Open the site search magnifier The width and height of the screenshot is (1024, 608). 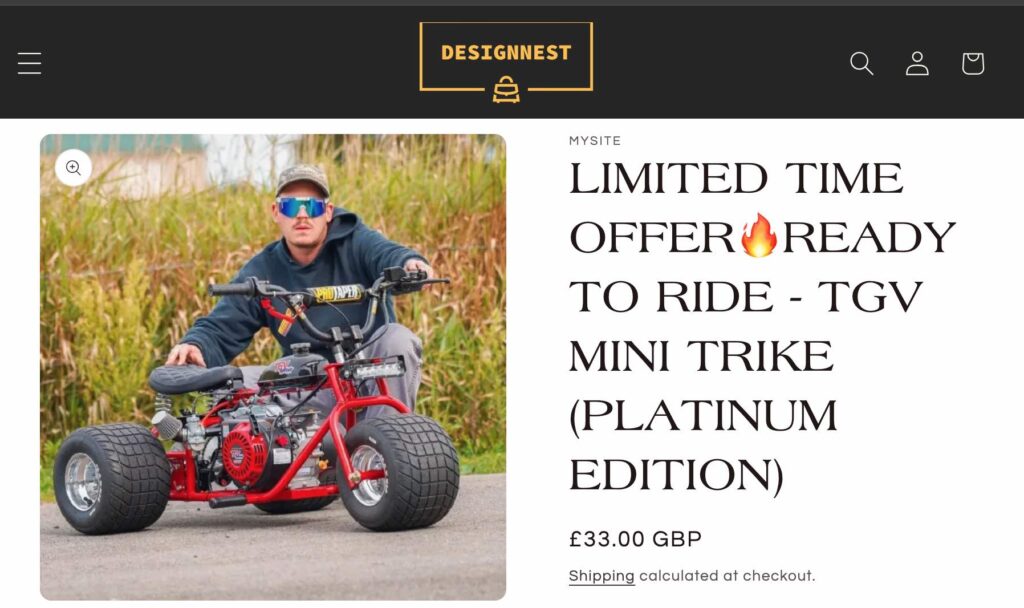coord(861,63)
